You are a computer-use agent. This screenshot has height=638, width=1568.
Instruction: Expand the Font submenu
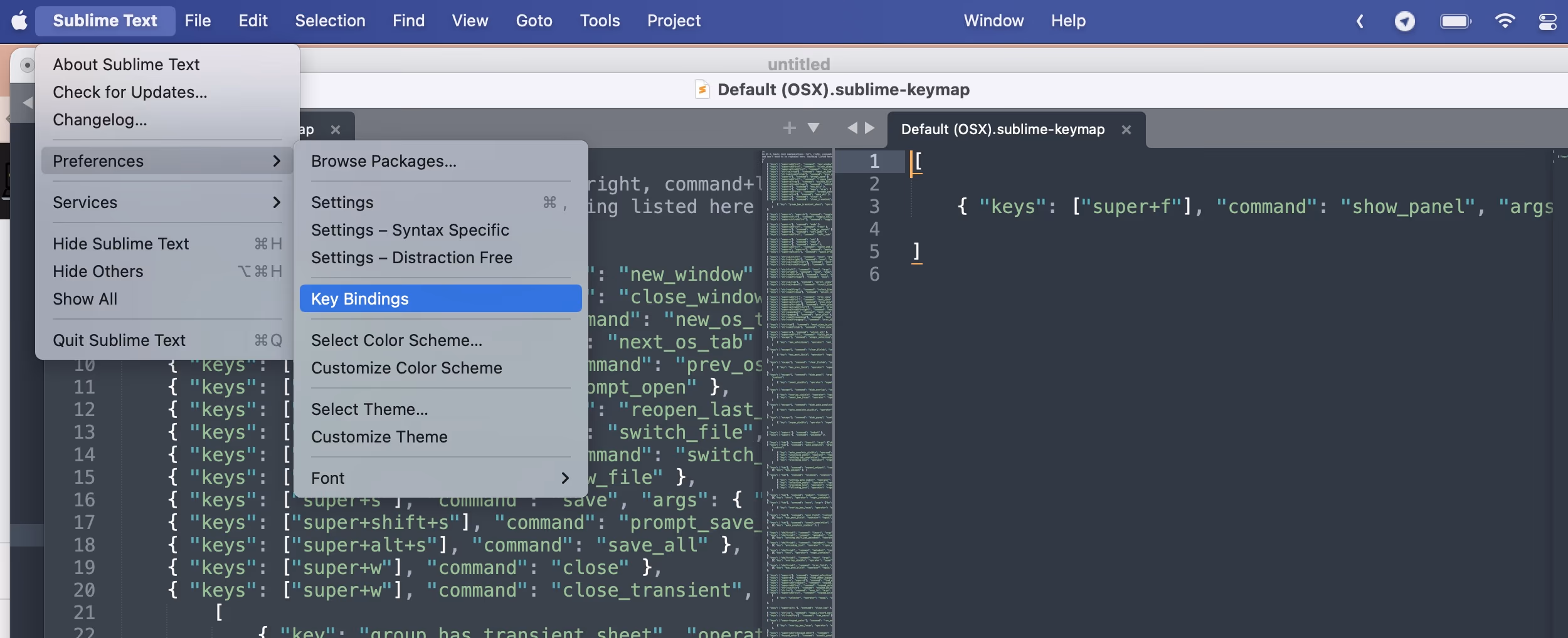tap(440, 478)
